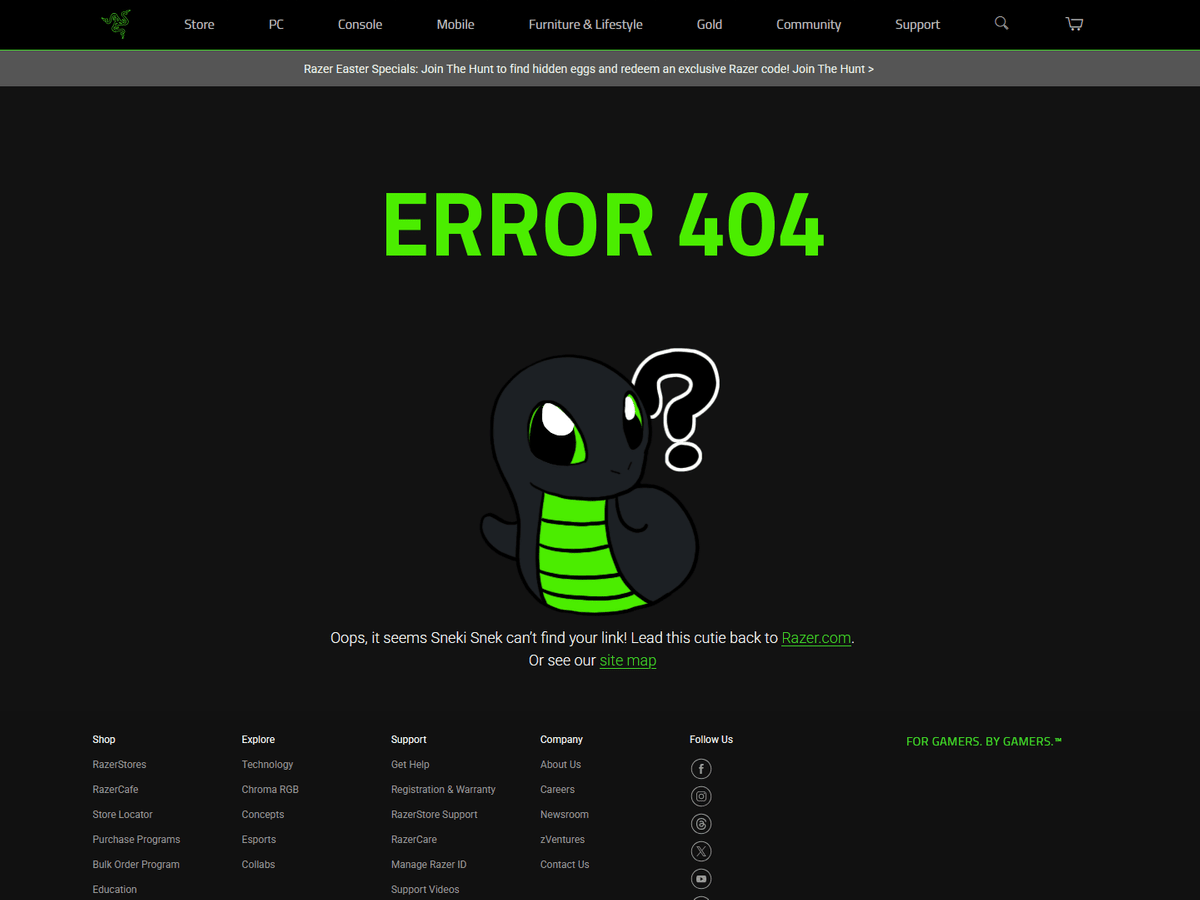Open Store Locator footer link
The width and height of the screenshot is (1200, 900).
(x=122, y=815)
